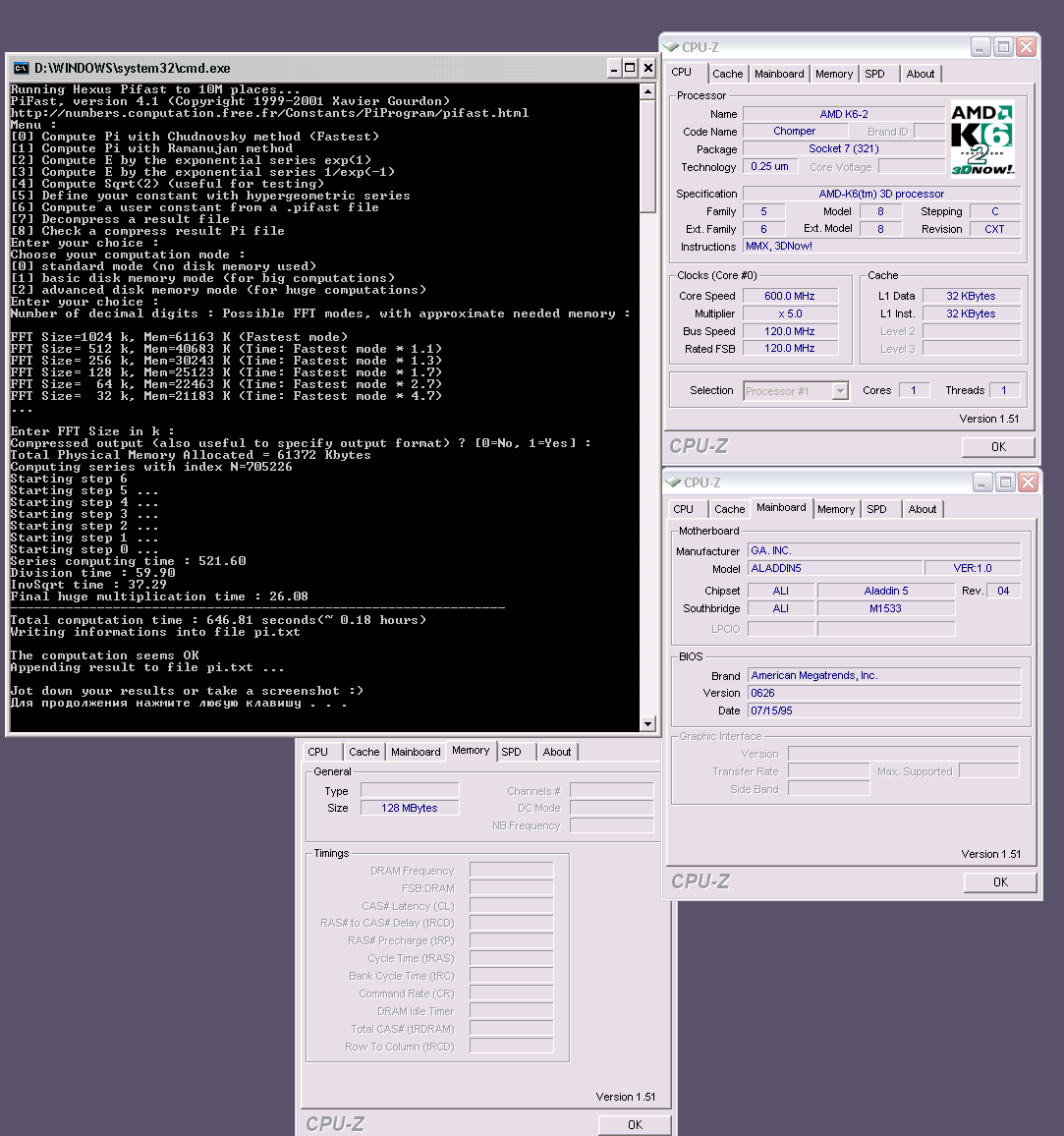
Task: Click the Threads count field
Action: point(1004,390)
